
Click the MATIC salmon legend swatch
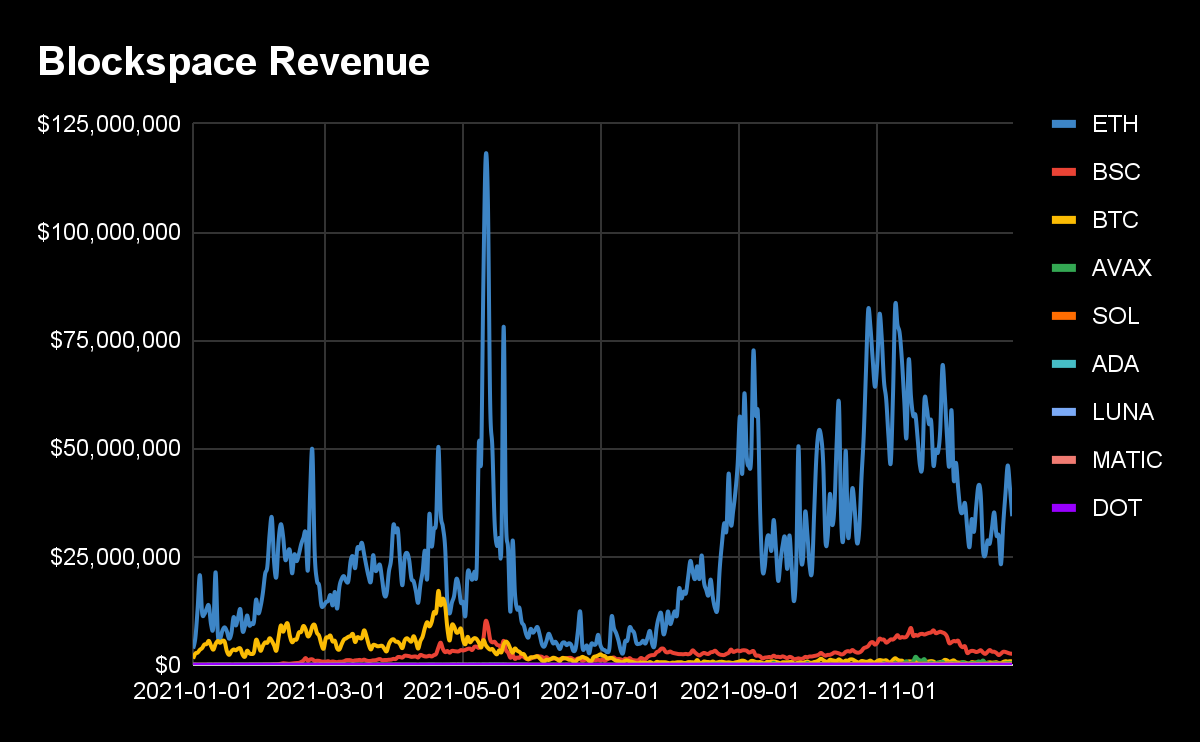1064,460
